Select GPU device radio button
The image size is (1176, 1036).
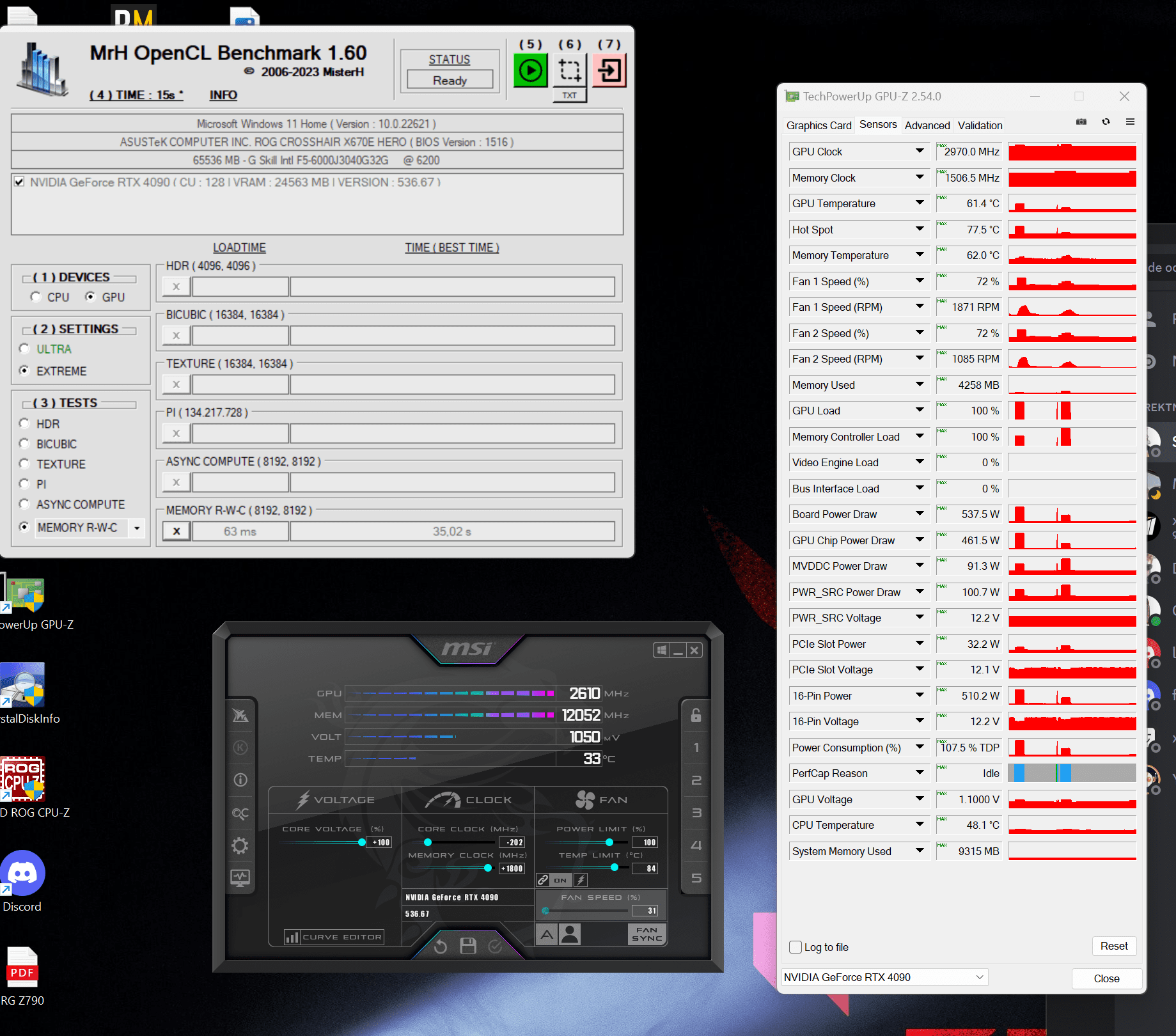90,297
